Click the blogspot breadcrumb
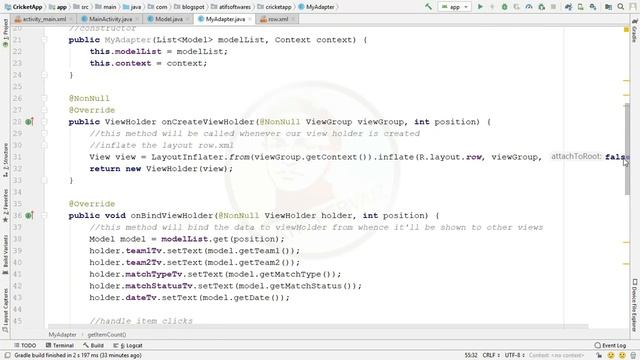The image size is (640, 360). tap(189, 7)
